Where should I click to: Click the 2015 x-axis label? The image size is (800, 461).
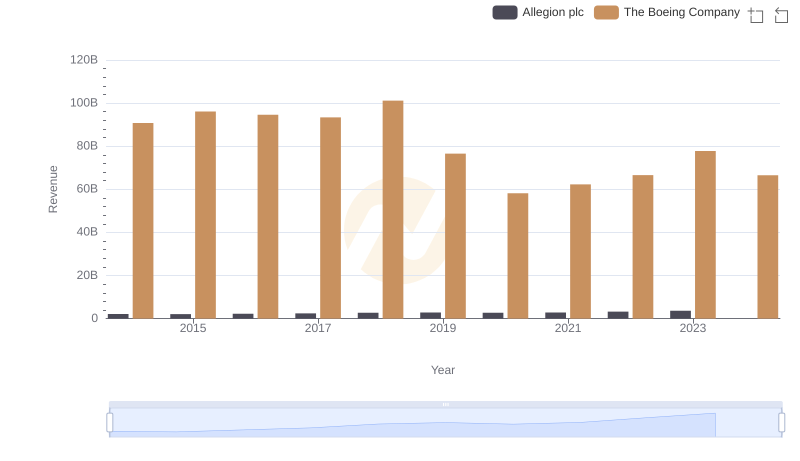click(193, 328)
